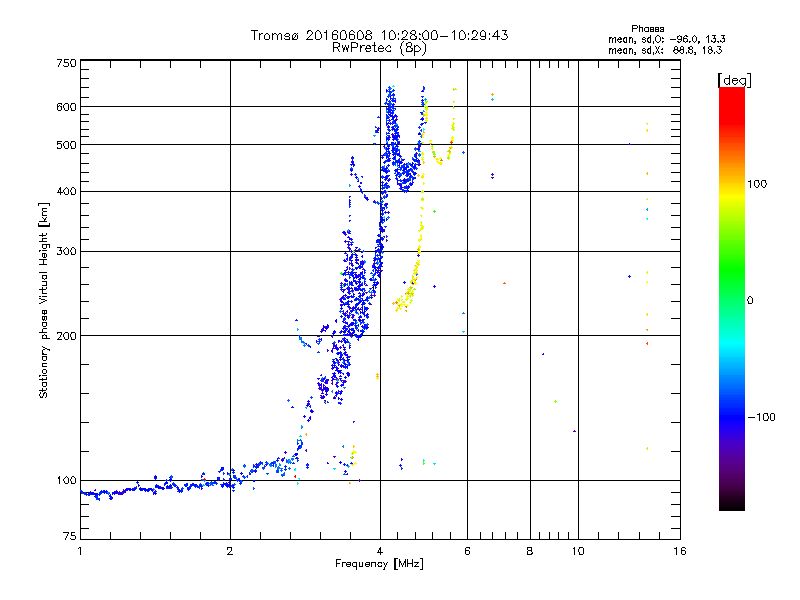Click the "Stationary phase Virtual Height [km]" axis label
800x600 pixels.
click(x=43, y=300)
